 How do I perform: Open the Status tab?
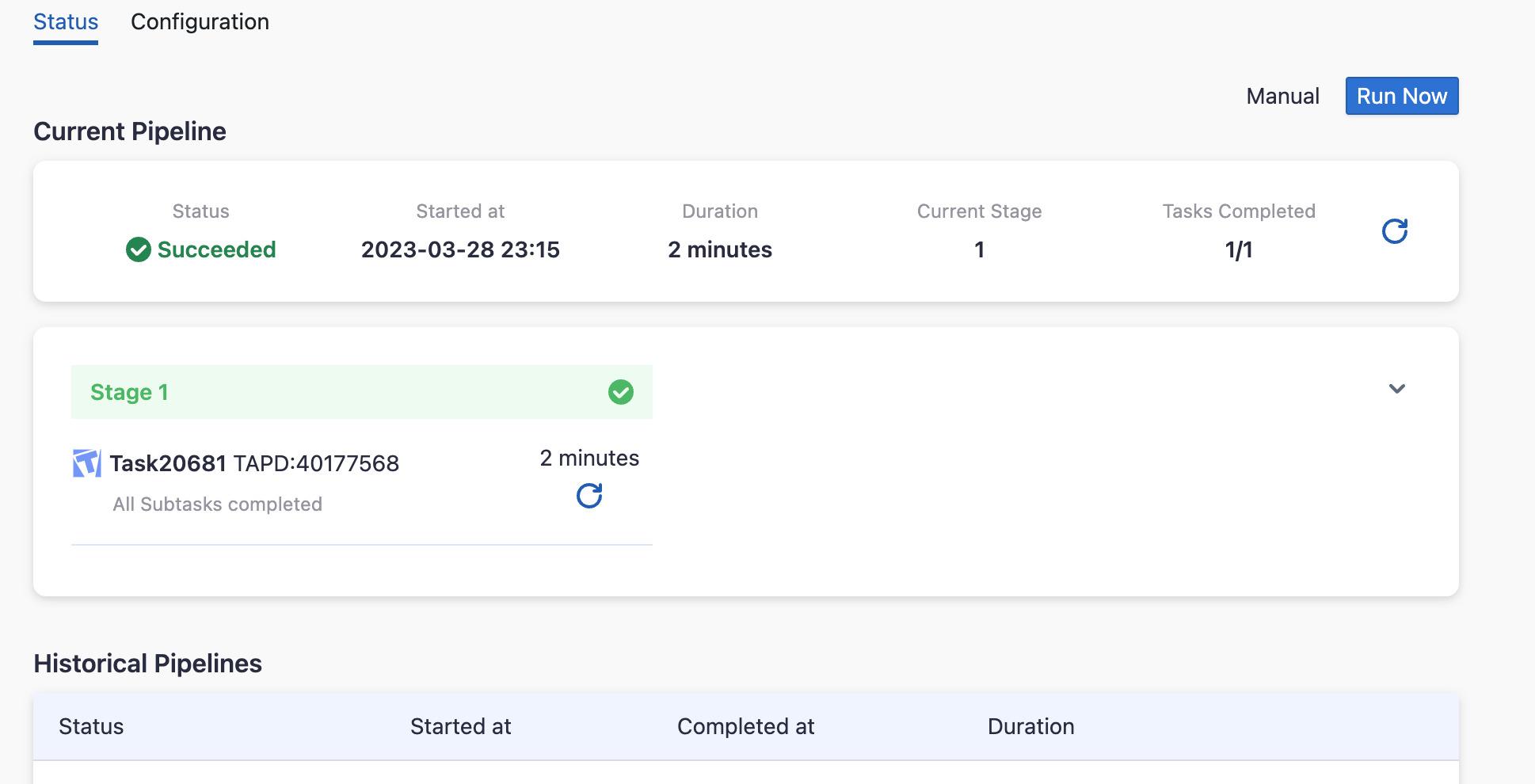coord(66,22)
